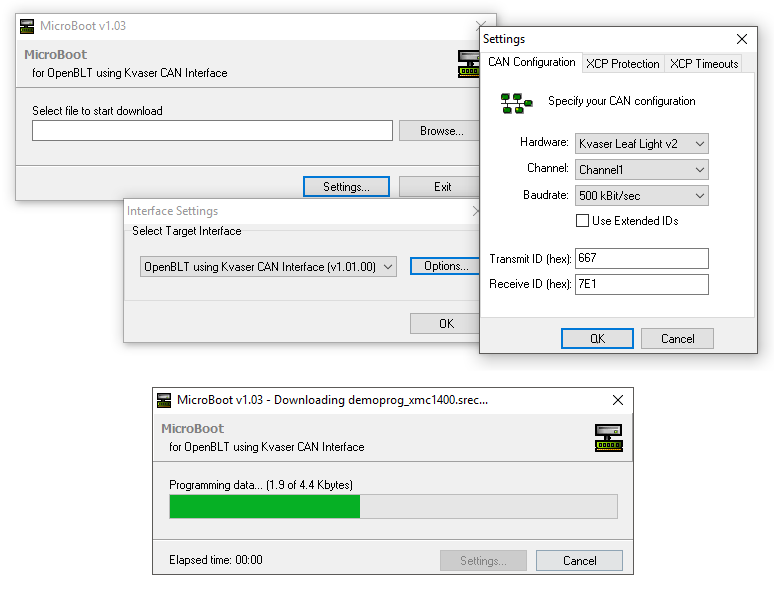Click Options... in Interface Settings dialog
The width and height of the screenshot is (774, 600).
[x=446, y=266]
